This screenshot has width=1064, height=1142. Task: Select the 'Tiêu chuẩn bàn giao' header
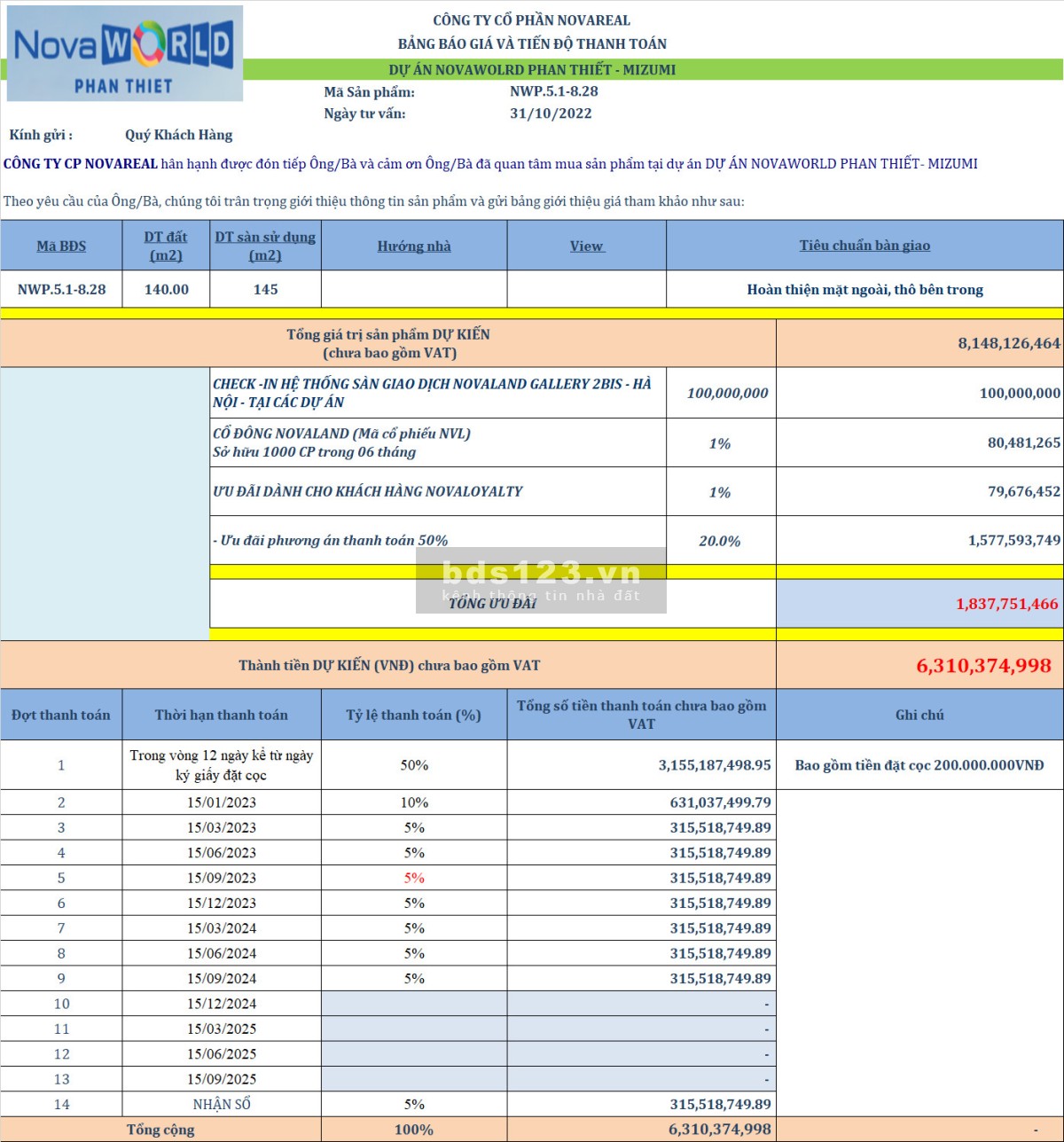point(864,246)
